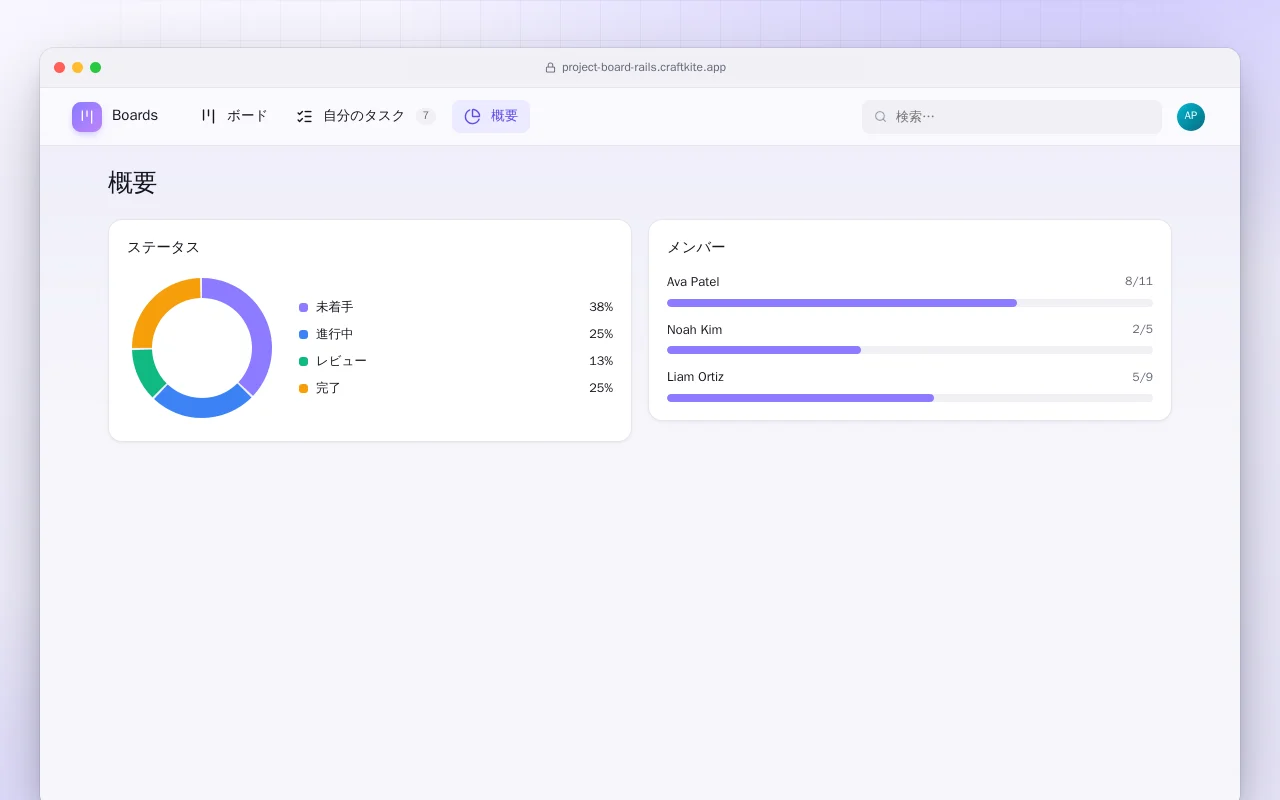Viewport: 1280px width, 800px height.
Task: Click the lock icon in the address bar
Action: pyautogui.click(x=550, y=68)
